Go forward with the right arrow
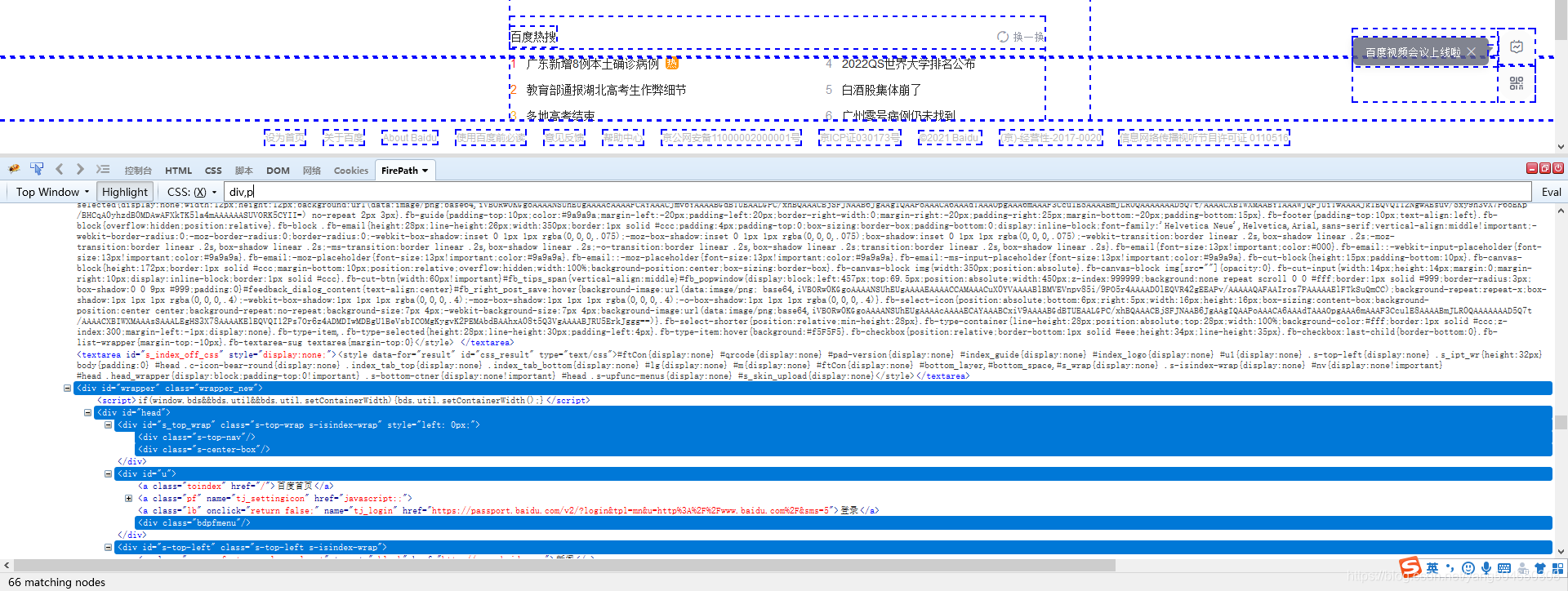1568x591 pixels. (x=80, y=169)
